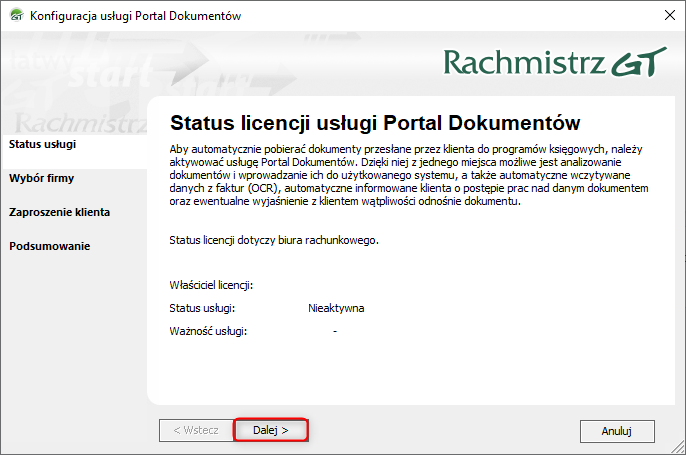Click the Anuluj button
The height and width of the screenshot is (455, 686).
(617, 431)
